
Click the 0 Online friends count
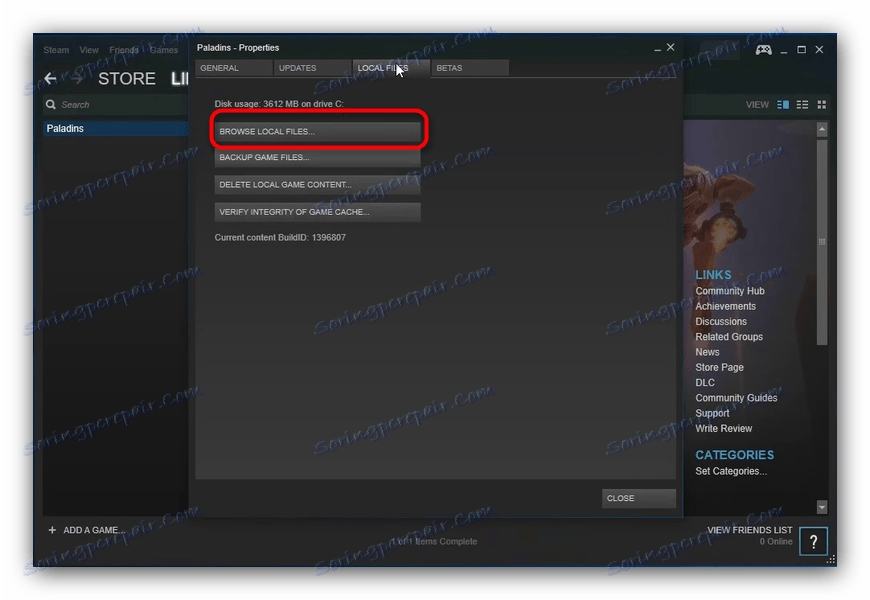tap(776, 542)
